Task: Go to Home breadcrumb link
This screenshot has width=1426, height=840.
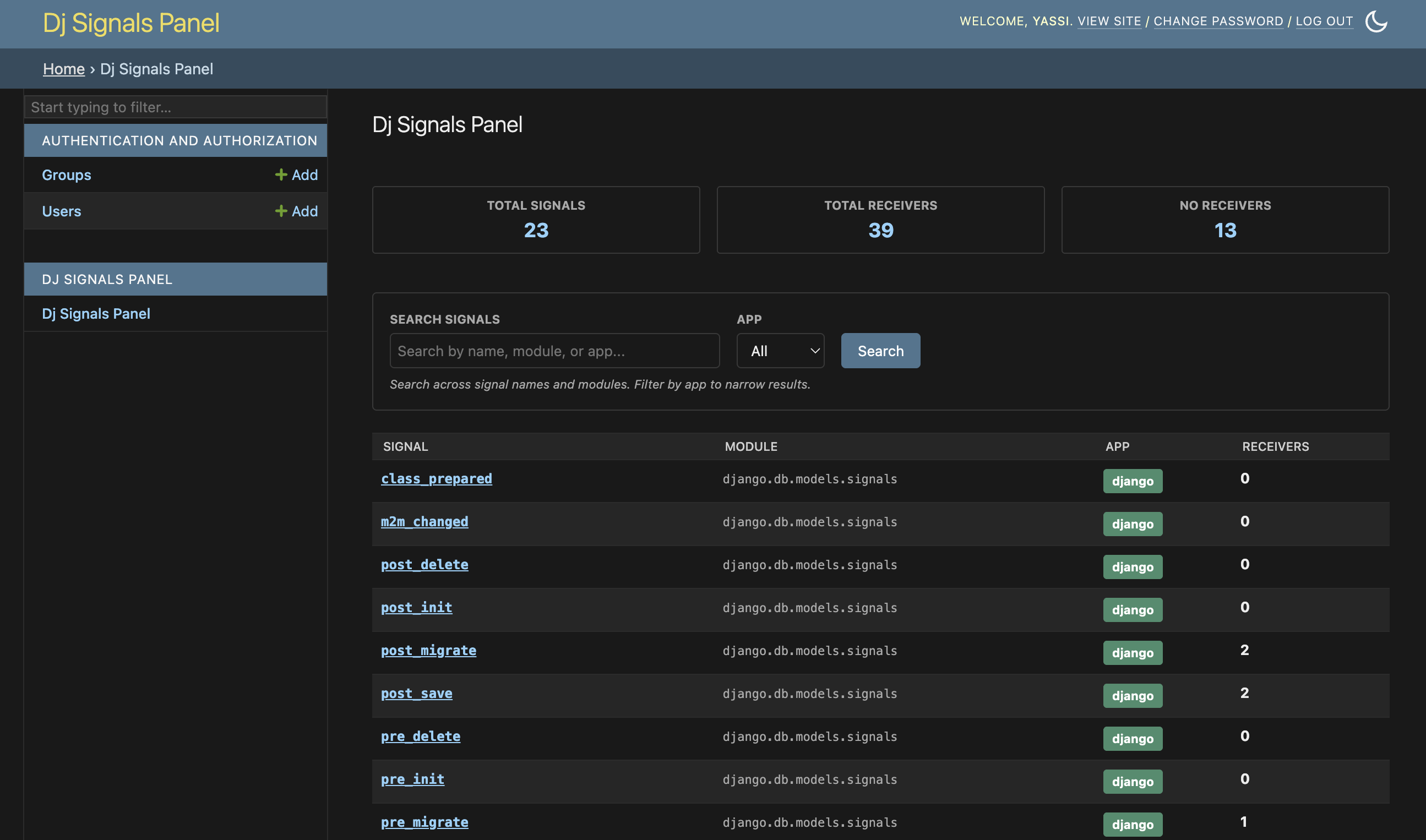Action: [63, 69]
